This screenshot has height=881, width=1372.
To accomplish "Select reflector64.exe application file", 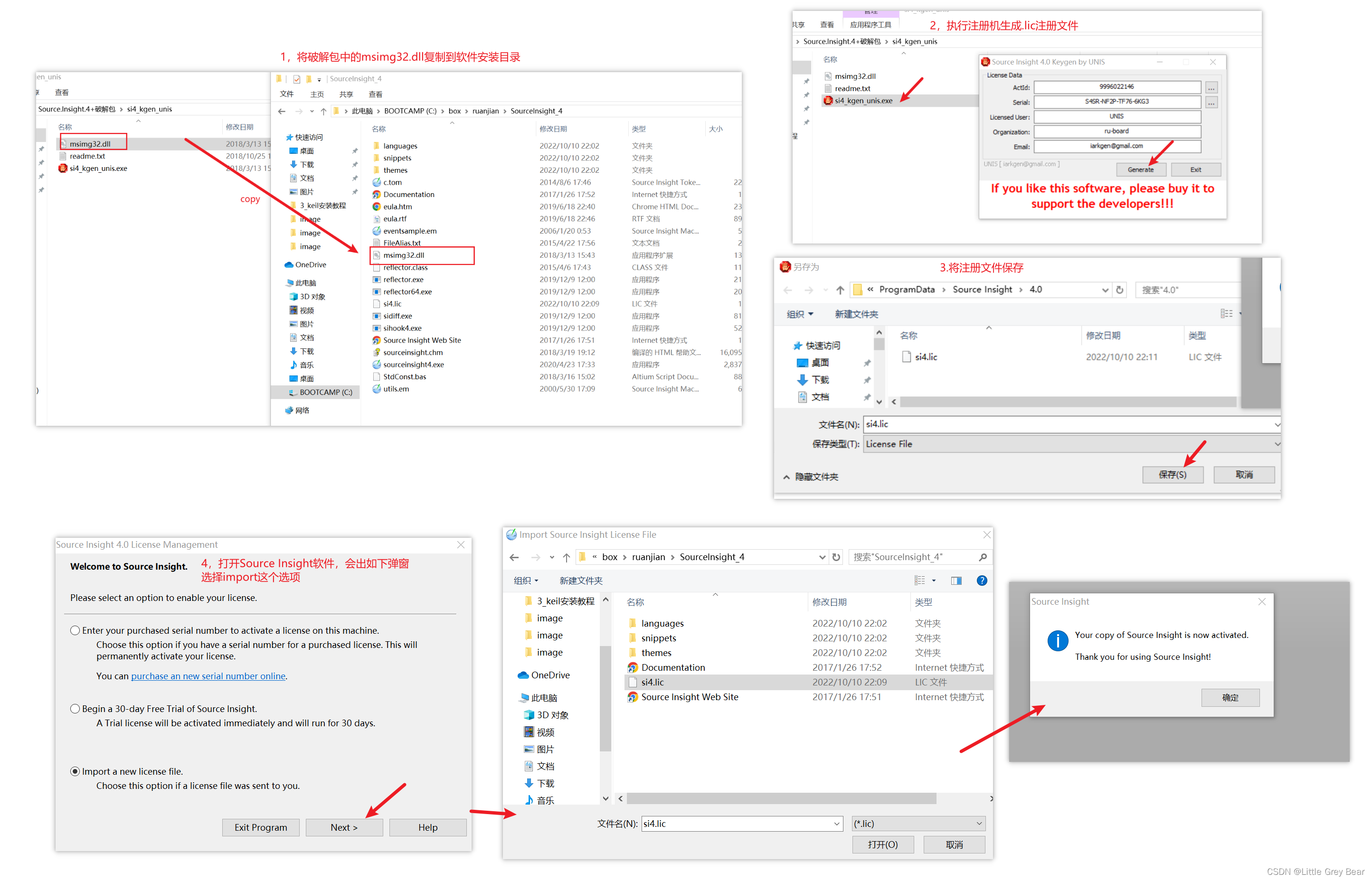I will 407,292.
